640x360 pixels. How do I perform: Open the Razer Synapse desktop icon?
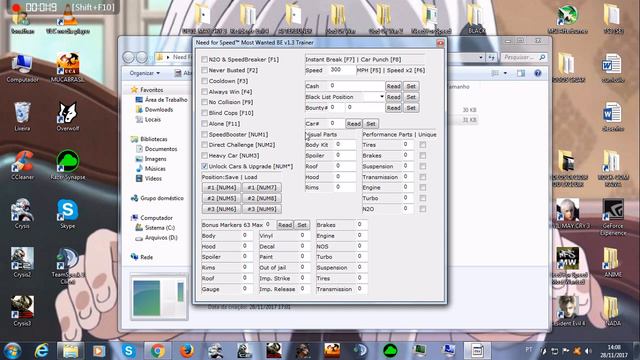[x=67, y=165]
